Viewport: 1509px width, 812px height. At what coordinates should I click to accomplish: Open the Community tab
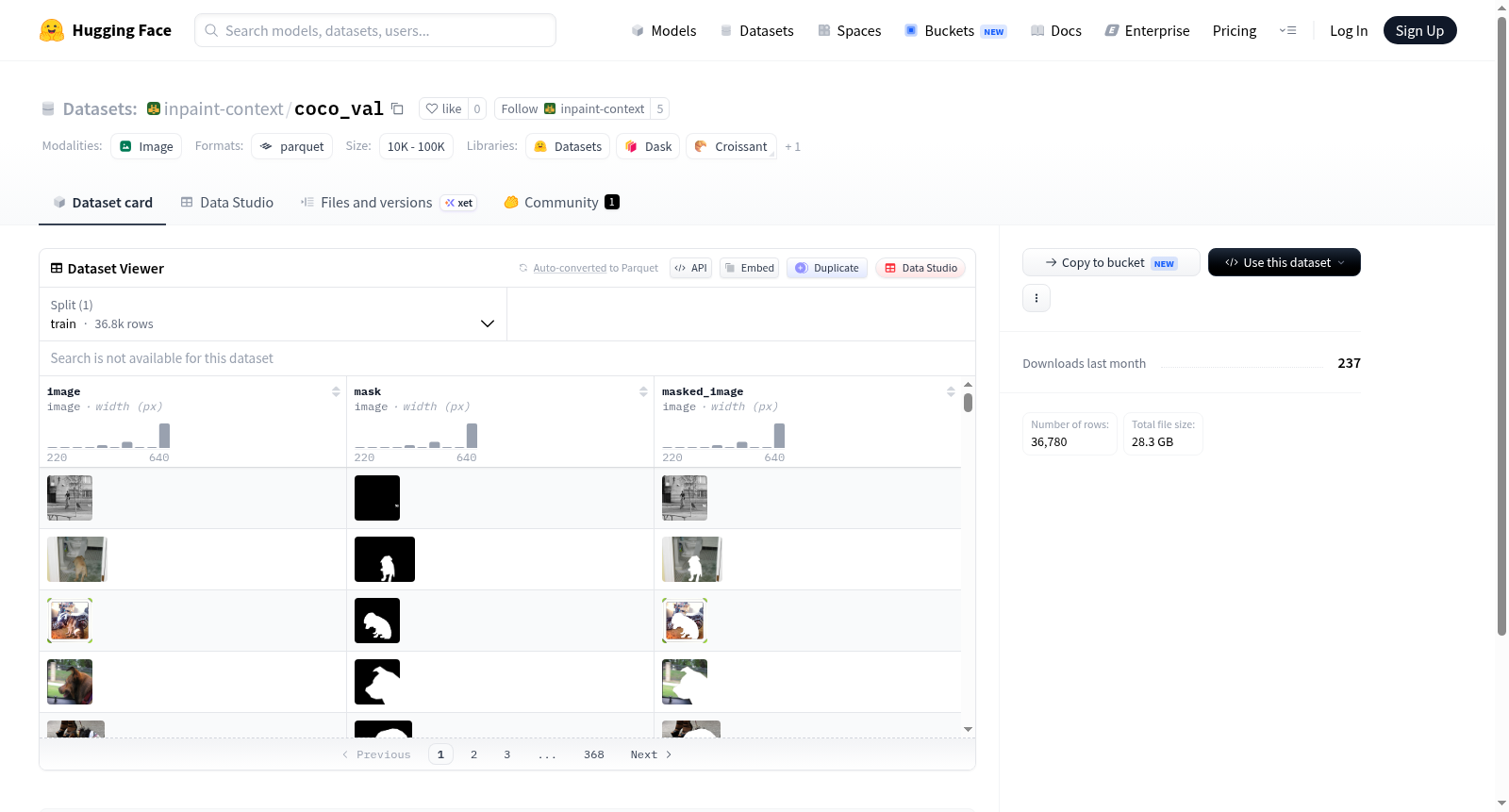(561, 202)
